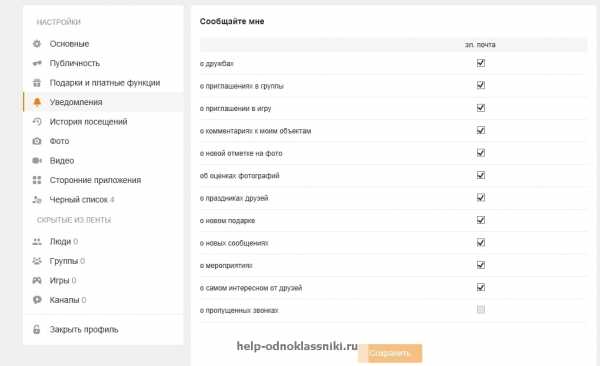The height and width of the screenshot is (366, 600).
Task: Click the orange bell Уведомления icon
Action: (37, 102)
